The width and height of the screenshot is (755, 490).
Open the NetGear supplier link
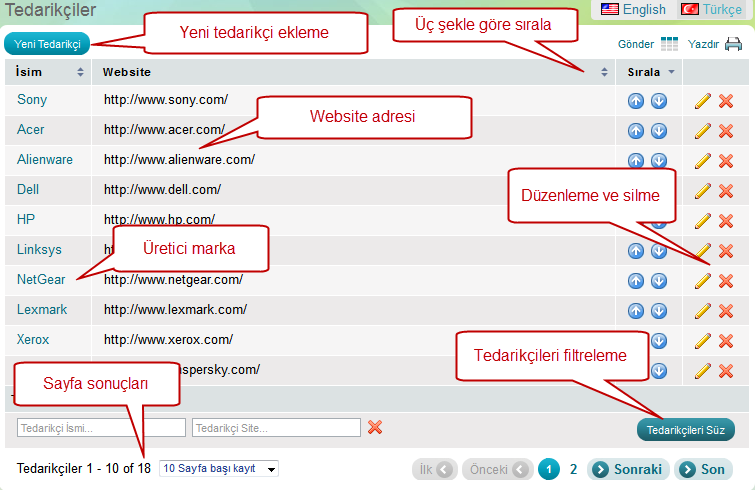click(41, 280)
